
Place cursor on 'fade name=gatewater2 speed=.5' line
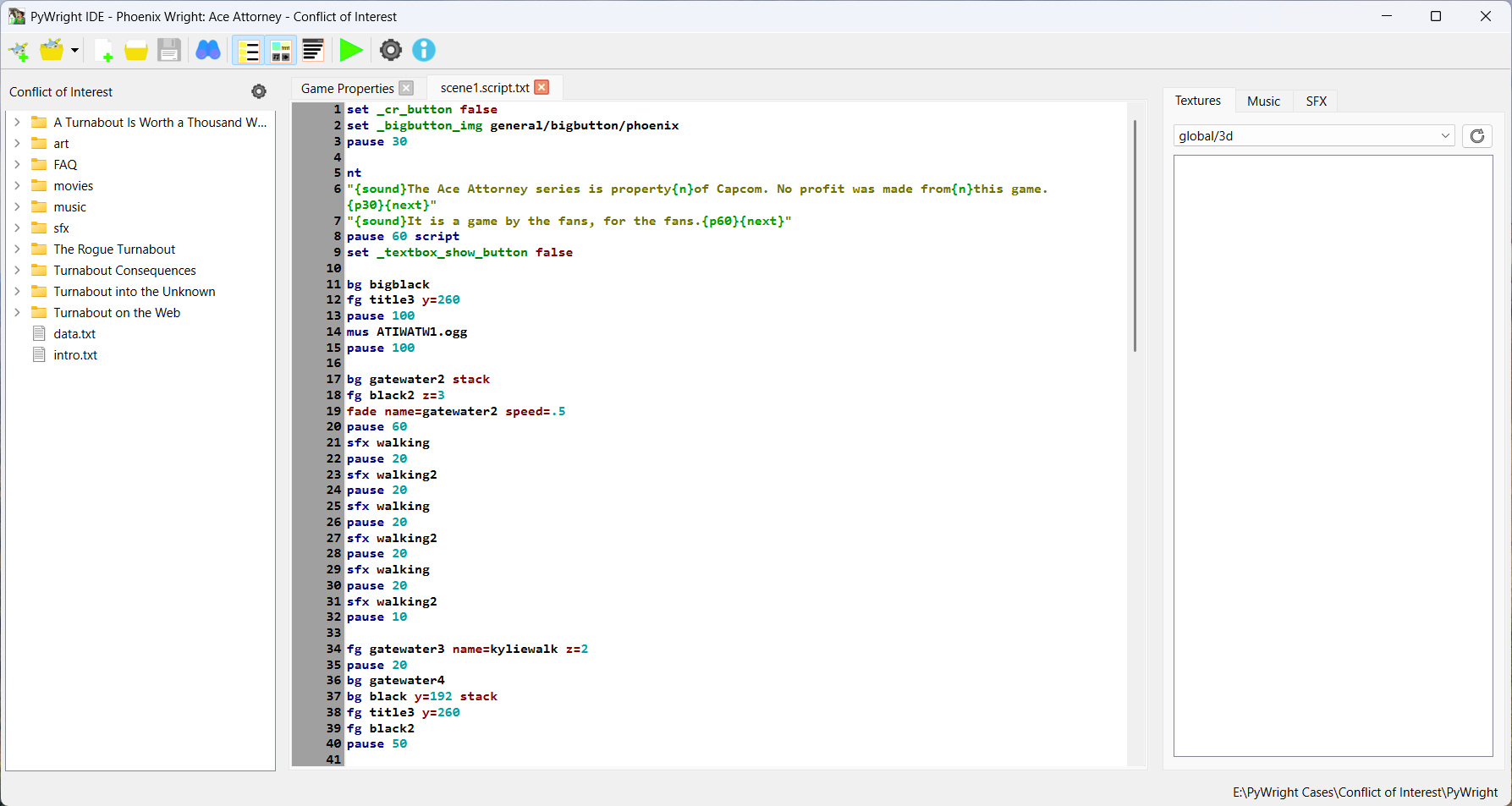[456, 412]
